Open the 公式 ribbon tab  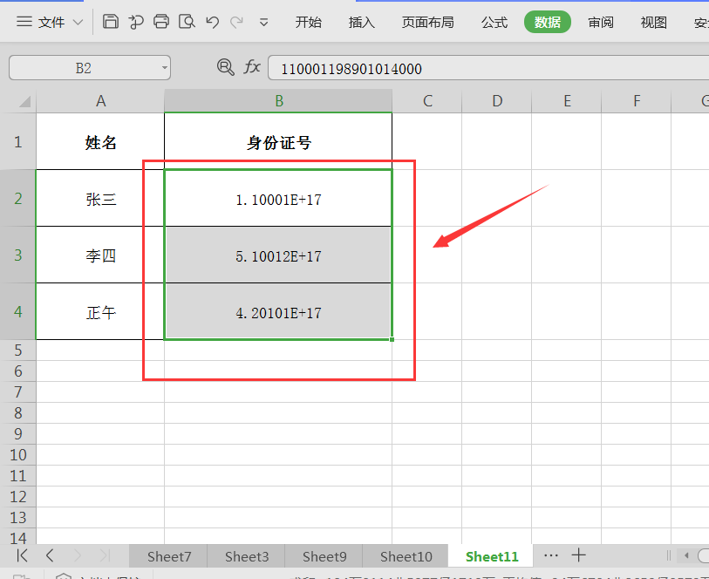pyautogui.click(x=494, y=22)
